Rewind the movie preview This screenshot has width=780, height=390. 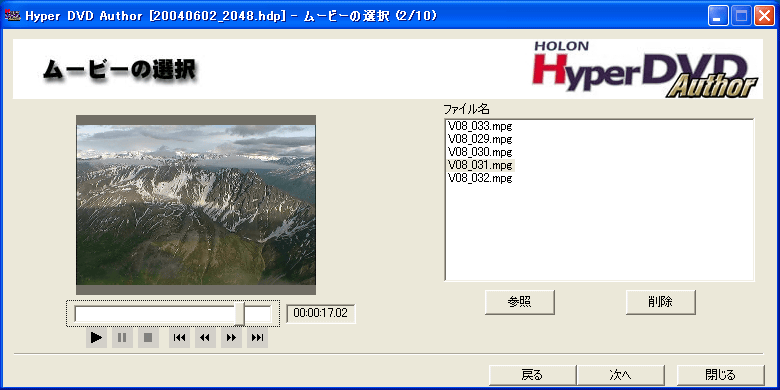click(x=205, y=338)
